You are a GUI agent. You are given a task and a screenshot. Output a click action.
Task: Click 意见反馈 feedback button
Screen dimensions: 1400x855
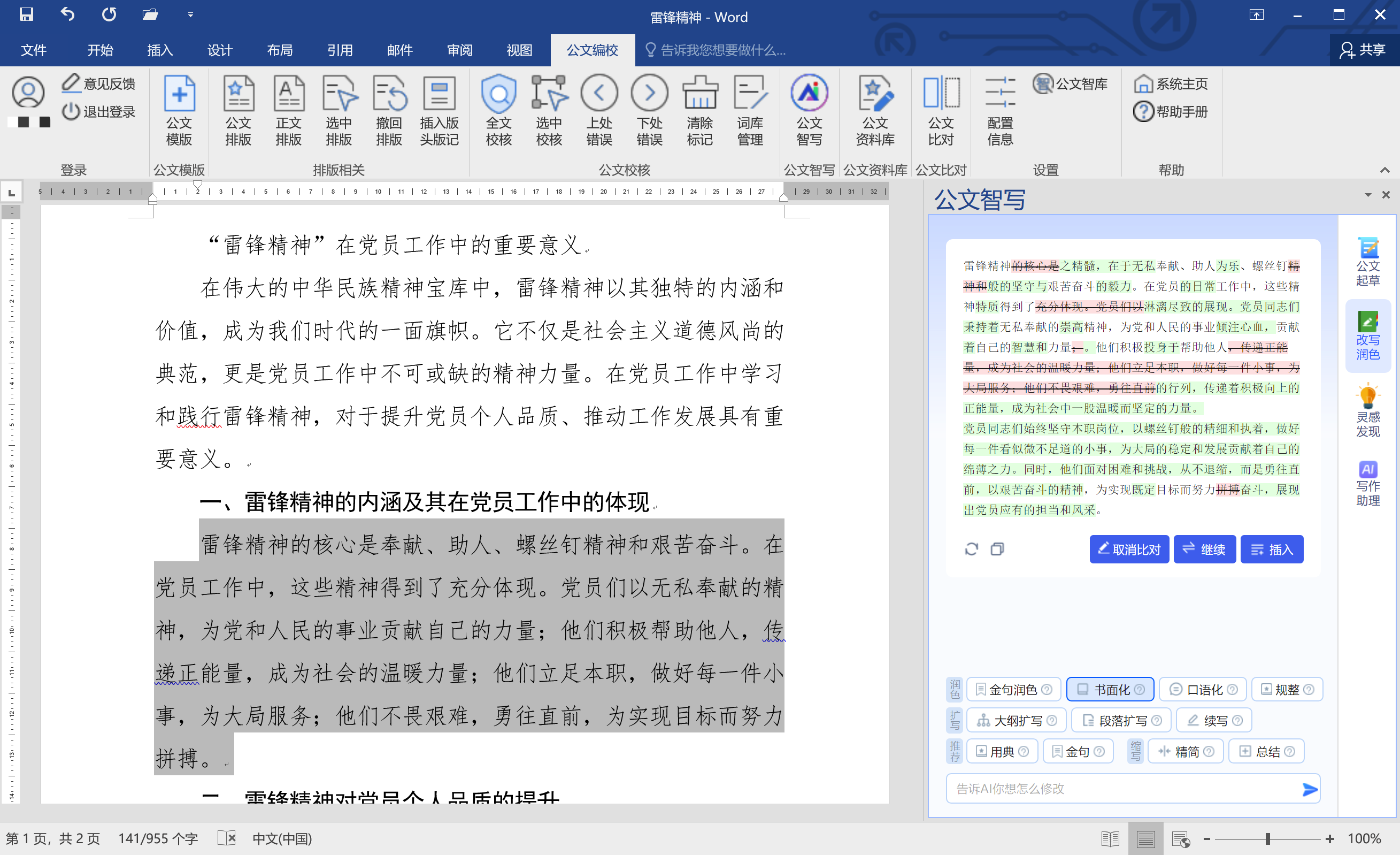click(x=99, y=83)
